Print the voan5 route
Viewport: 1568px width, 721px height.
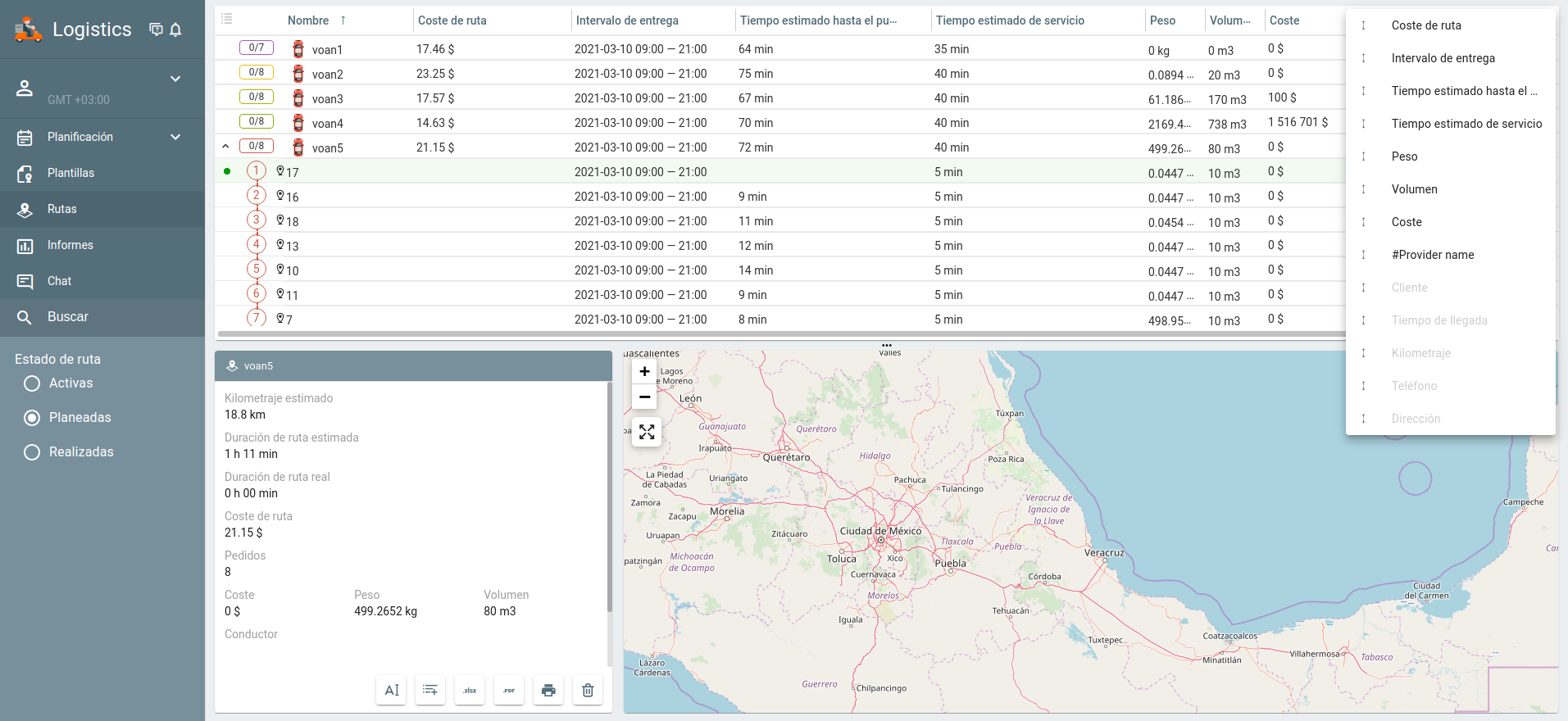(548, 690)
